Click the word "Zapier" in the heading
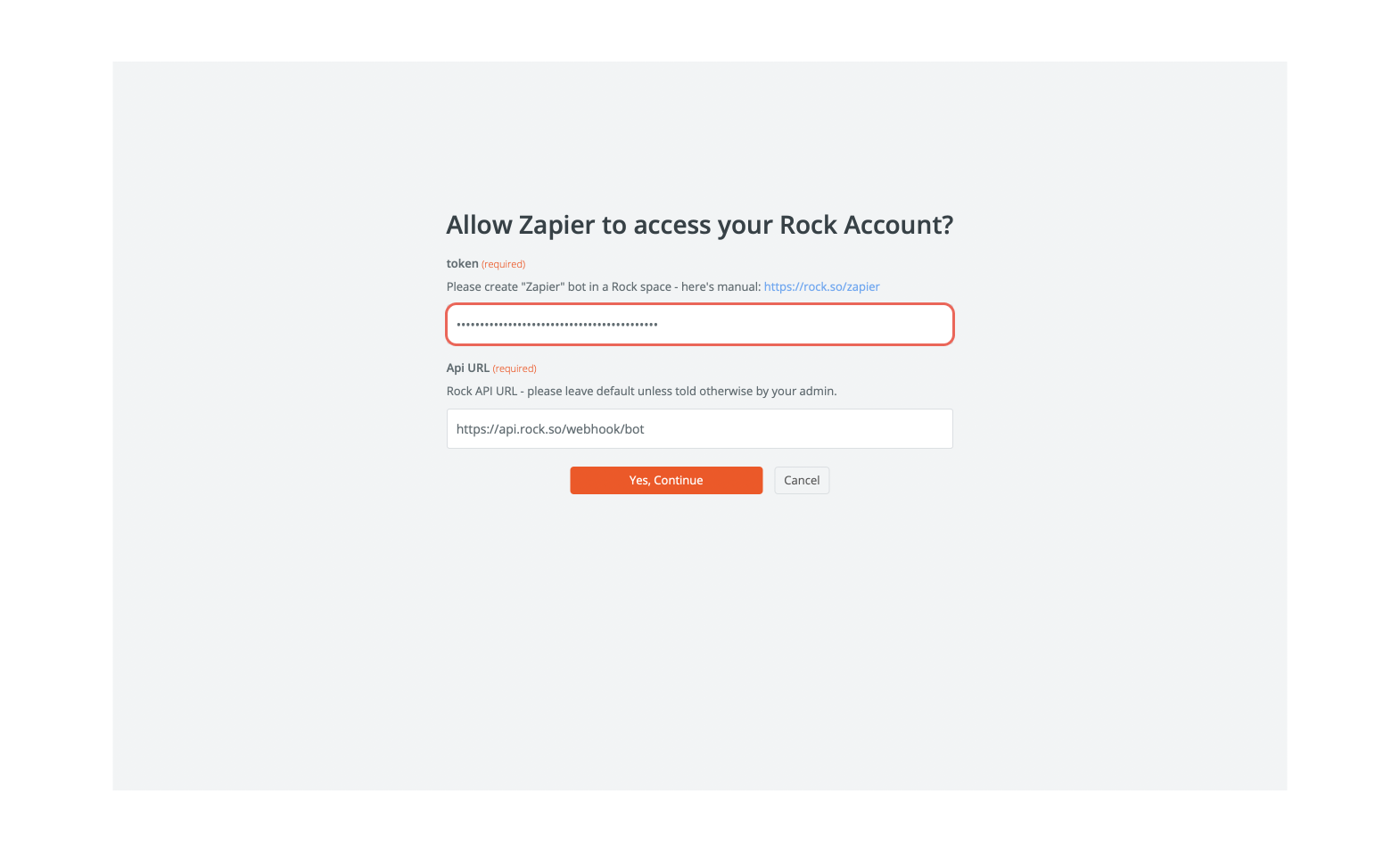Viewport: 1400px width, 852px height. coord(556,225)
